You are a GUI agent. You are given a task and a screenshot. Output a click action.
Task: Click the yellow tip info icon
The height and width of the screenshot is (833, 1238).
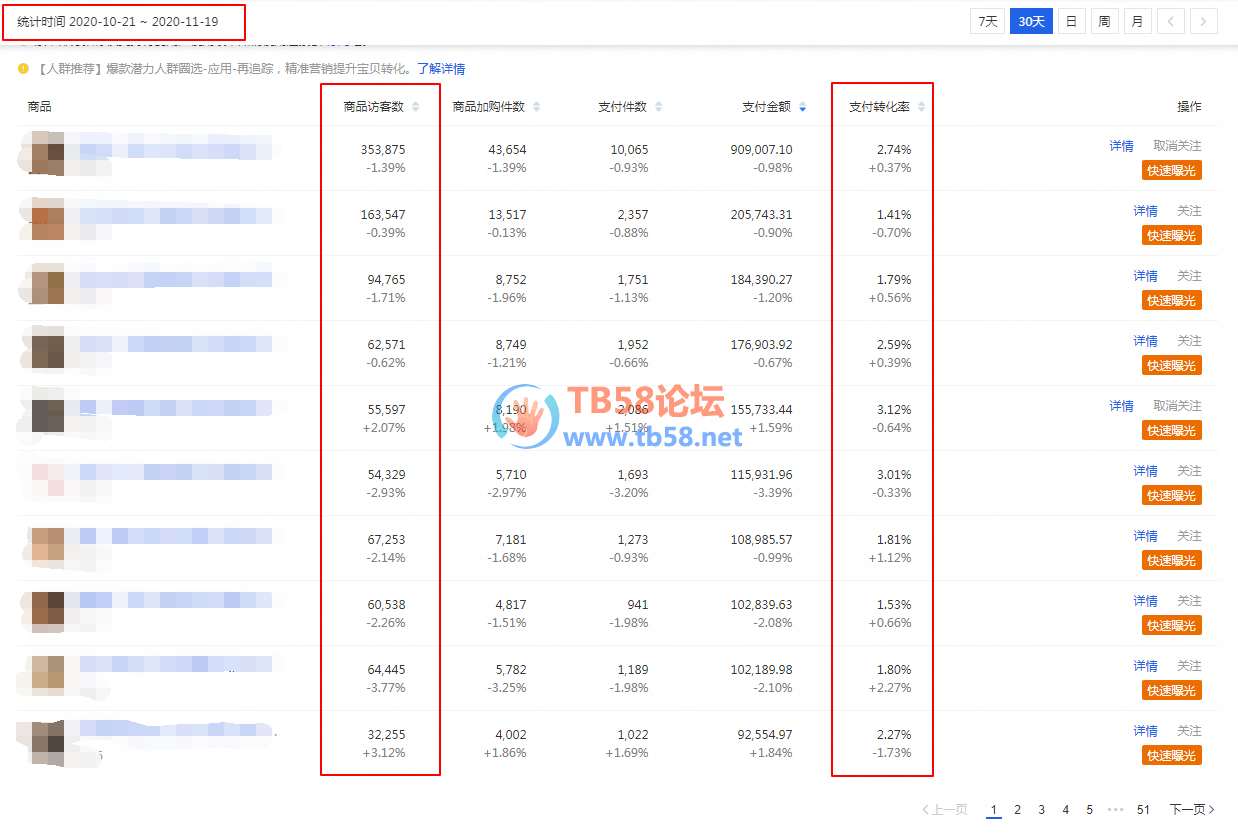(23, 69)
